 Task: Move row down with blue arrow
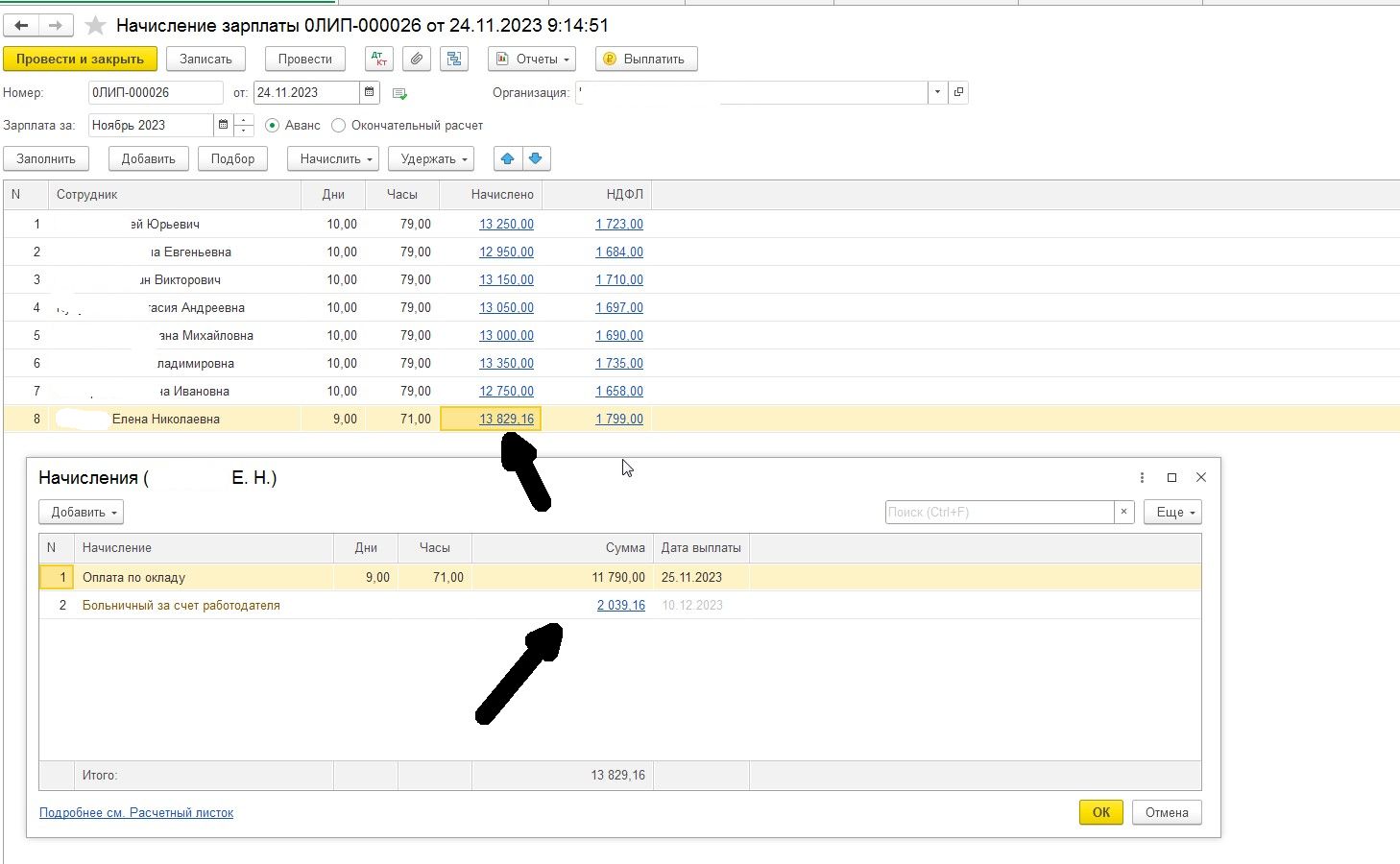tap(536, 158)
